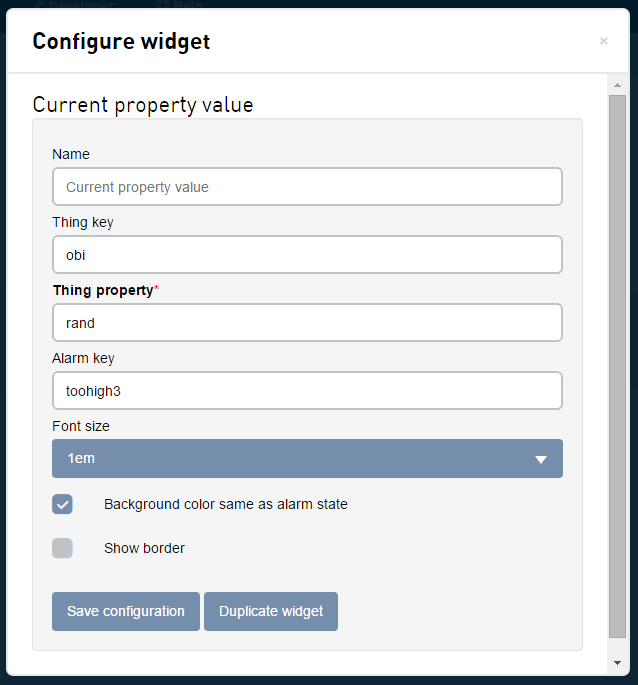Click the "Background color same as alarm state" text
638x685 pixels.
click(x=226, y=504)
